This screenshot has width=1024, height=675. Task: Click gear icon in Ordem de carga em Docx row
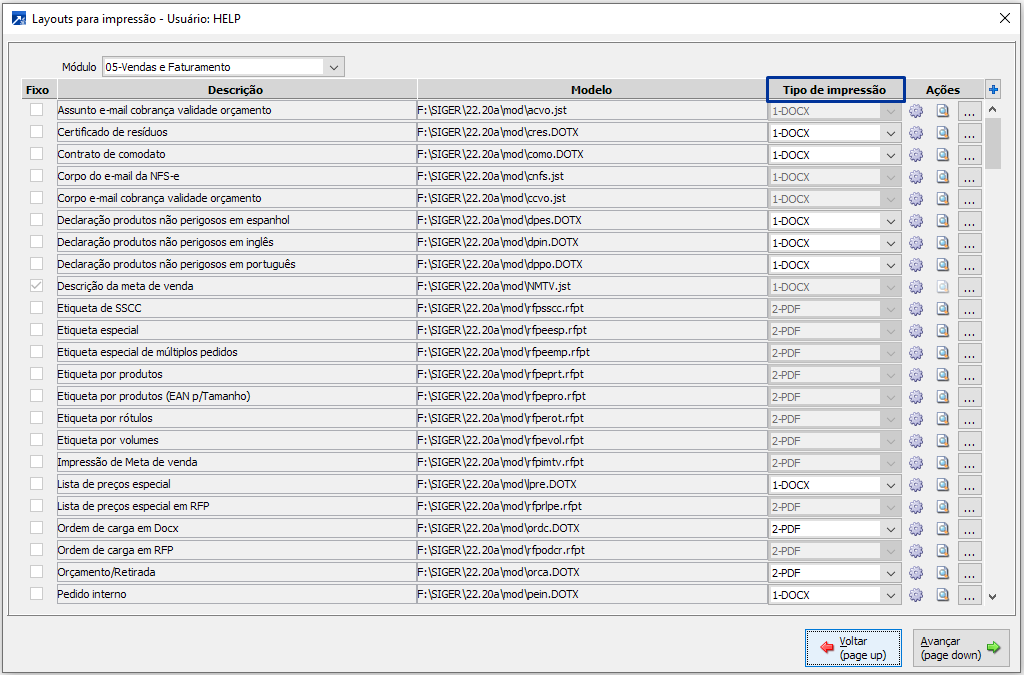tap(916, 529)
